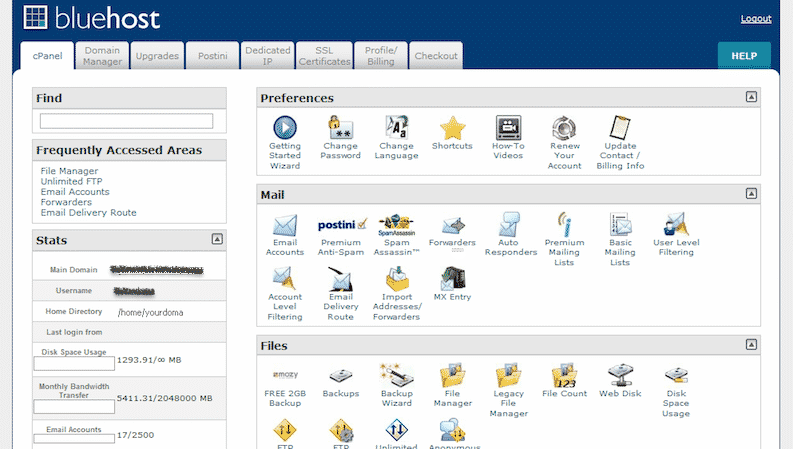Open Email Accounts link in Frequently Accessed
The width and height of the screenshot is (793, 449).
pos(75,192)
